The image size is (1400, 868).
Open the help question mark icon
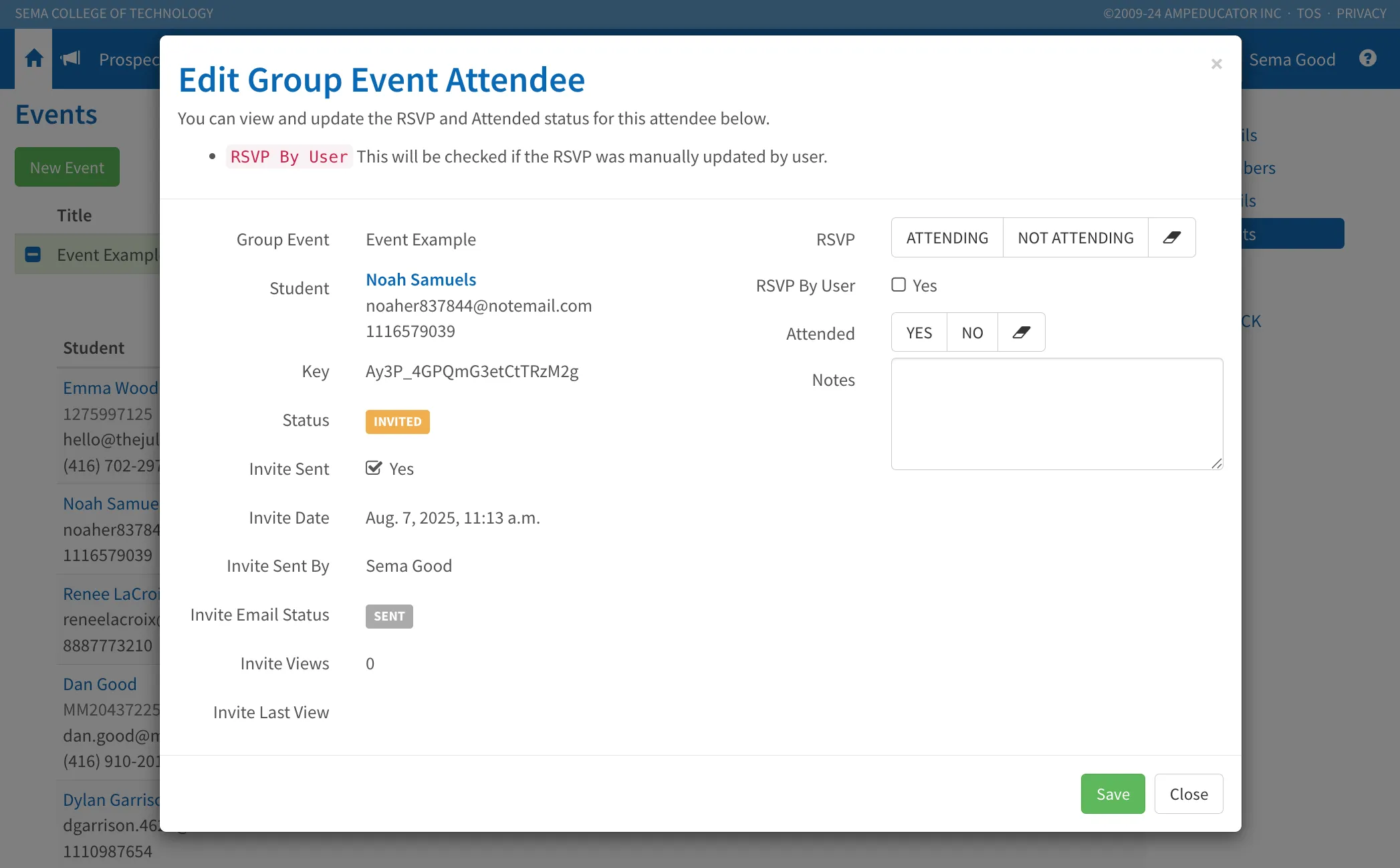coord(1367,59)
